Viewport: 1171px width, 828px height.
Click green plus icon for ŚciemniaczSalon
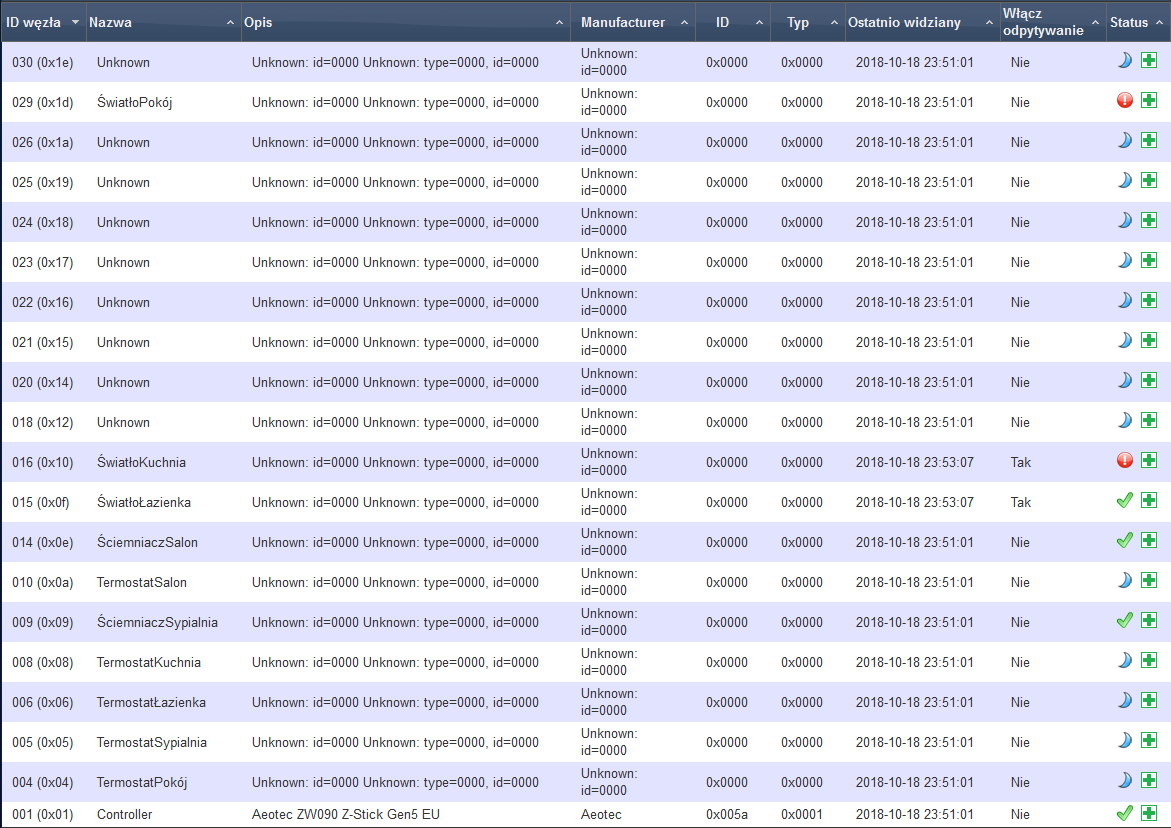coord(1149,540)
